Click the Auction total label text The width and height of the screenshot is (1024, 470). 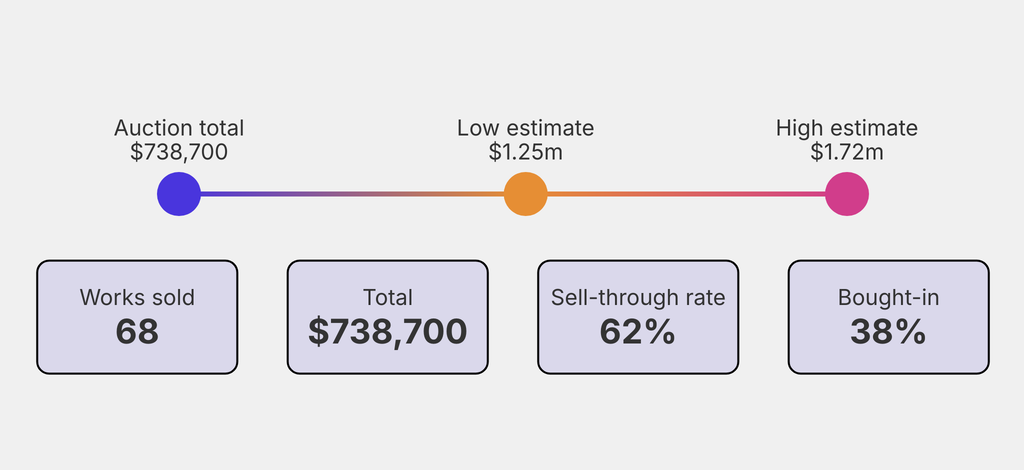tap(179, 128)
